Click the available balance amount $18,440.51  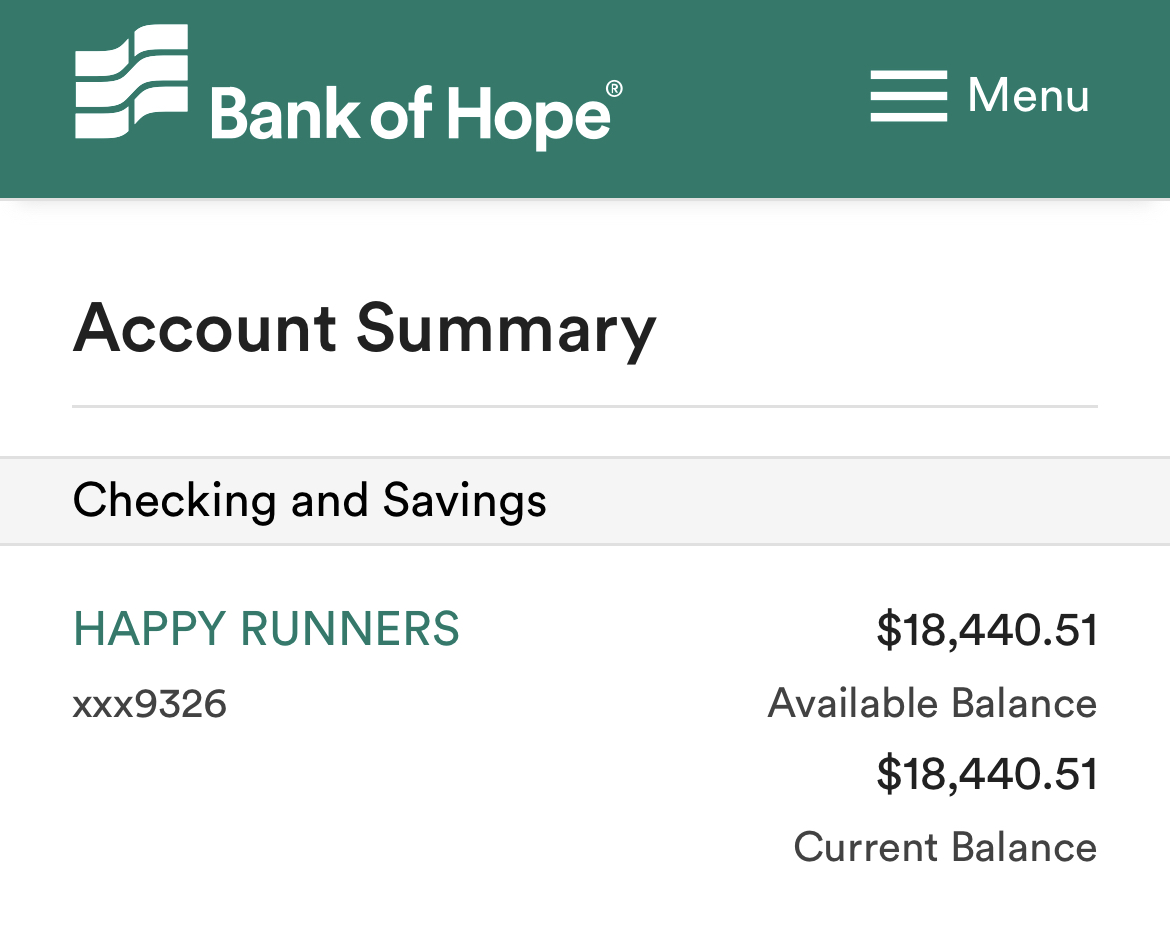click(x=987, y=631)
